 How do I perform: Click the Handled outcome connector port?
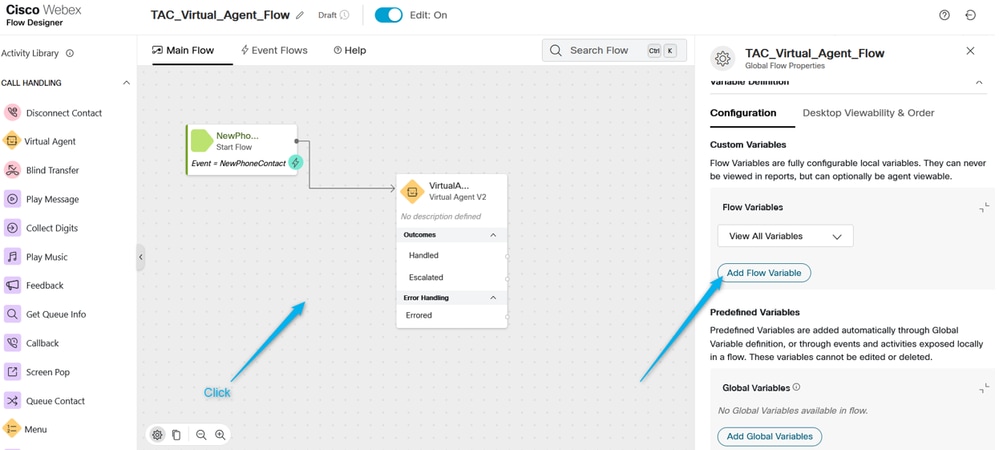(507, 256)
